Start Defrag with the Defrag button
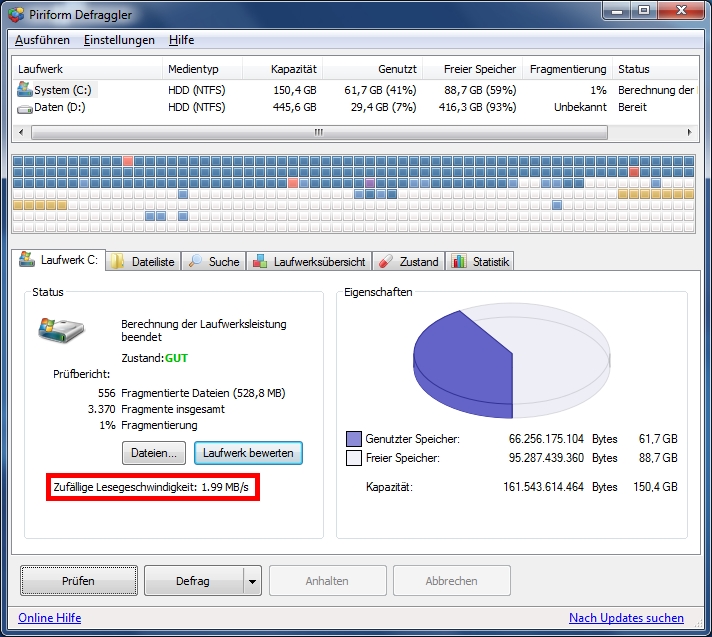The image size is (712, 637). (x=193, y=581)
